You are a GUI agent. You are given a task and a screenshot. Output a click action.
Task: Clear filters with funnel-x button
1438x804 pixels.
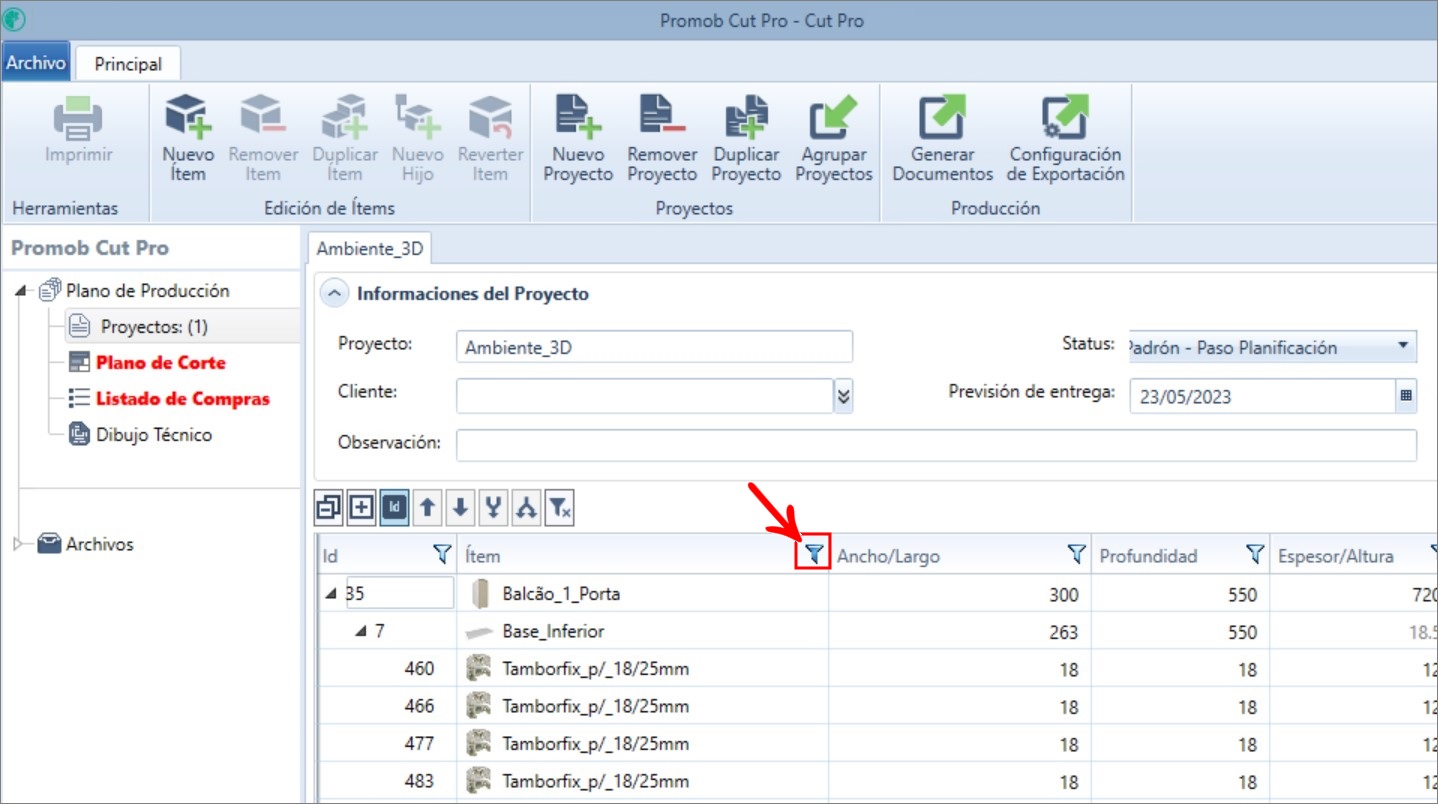559,508
